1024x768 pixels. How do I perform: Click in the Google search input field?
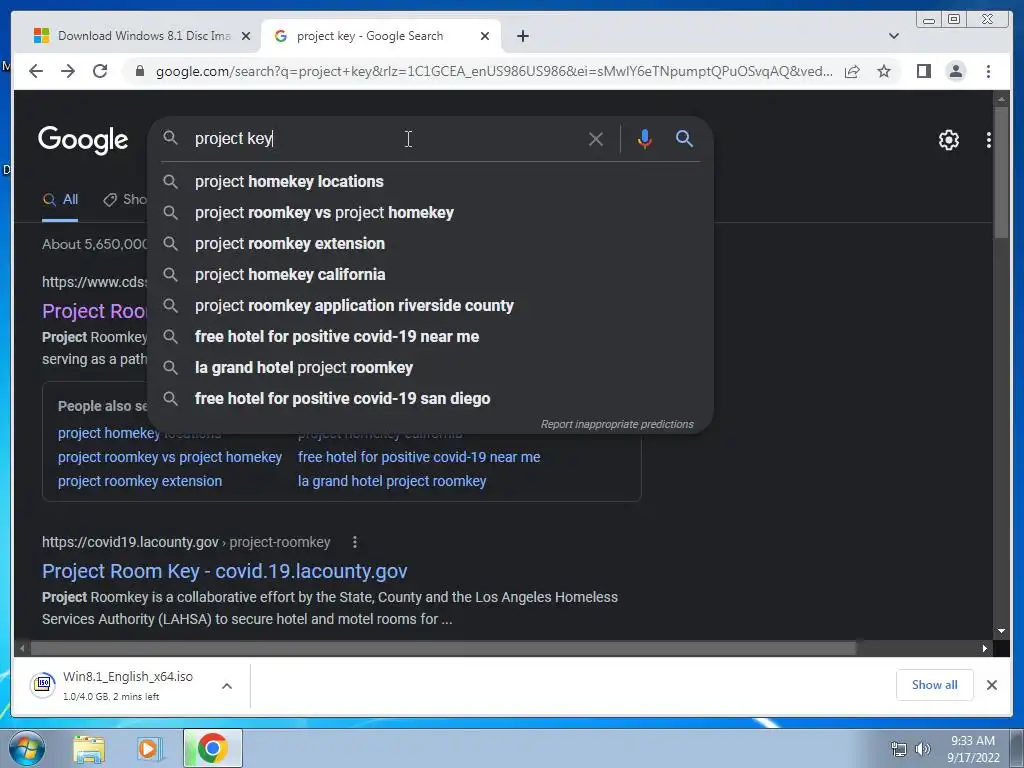tap(385, 138)
